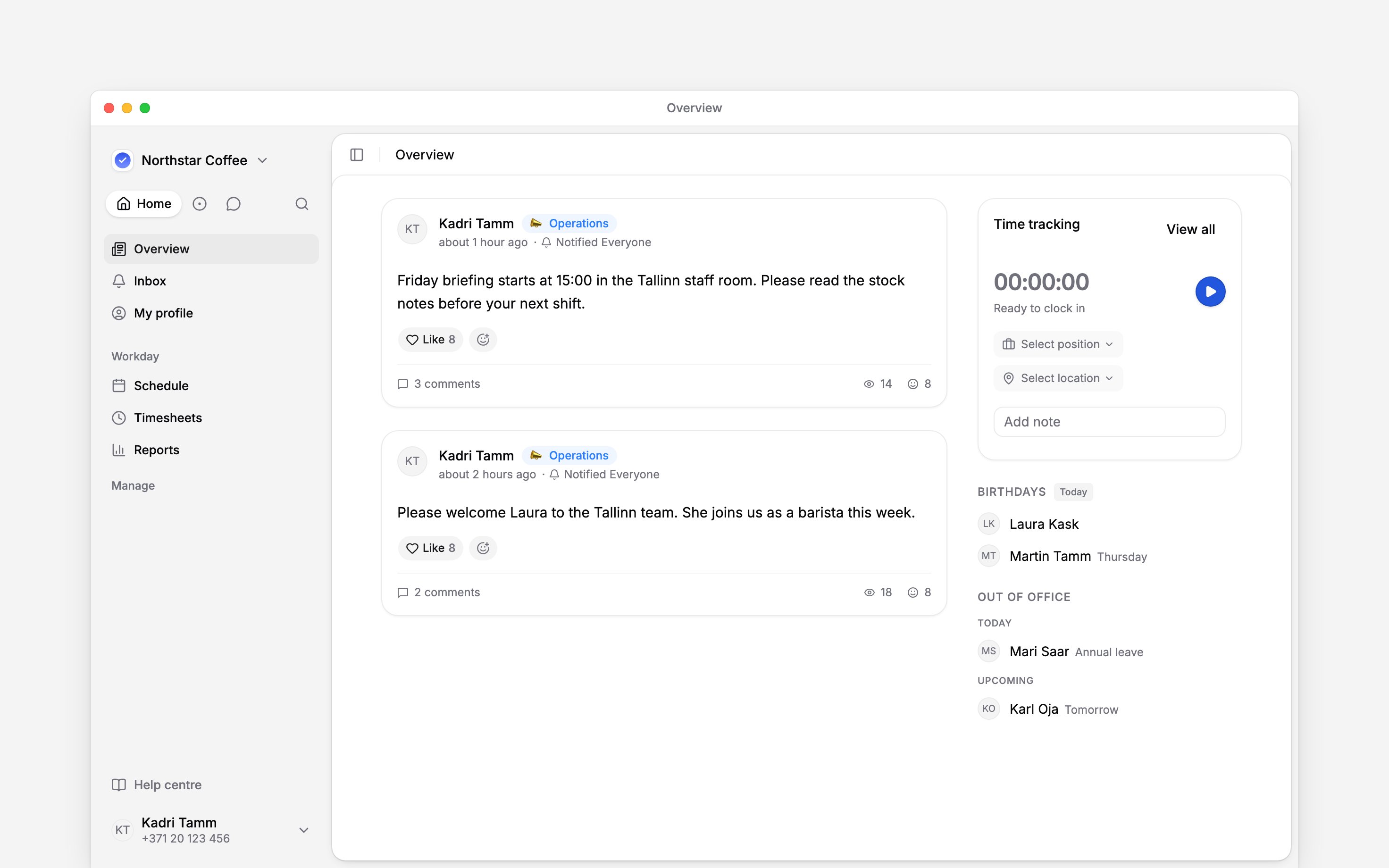The image size is (1389, 868).
Task: Toggle the sidebar panel icon
Action: (356, 155)
